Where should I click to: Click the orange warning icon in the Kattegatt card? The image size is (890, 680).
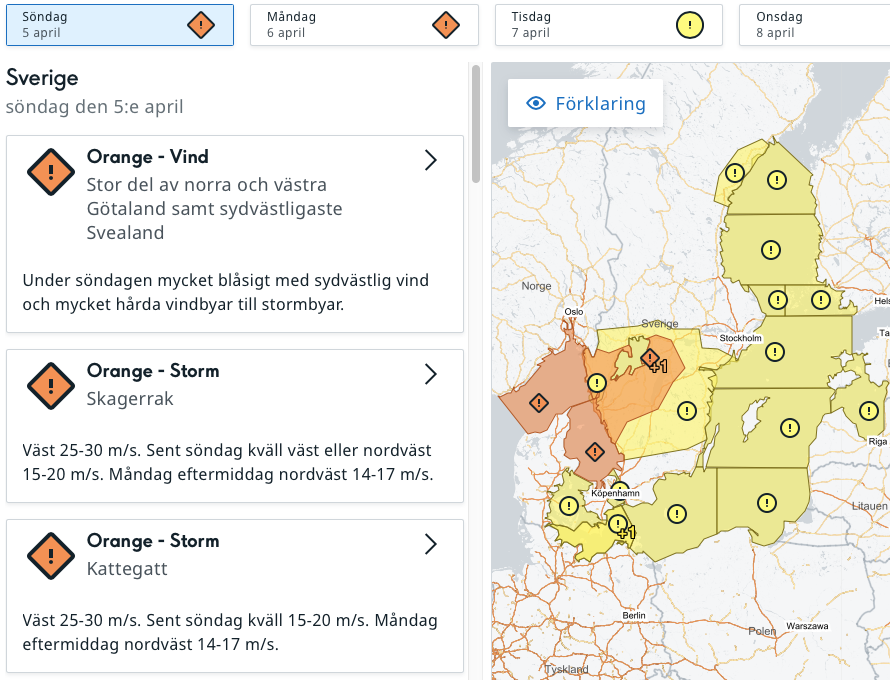(x=51, y=556)
